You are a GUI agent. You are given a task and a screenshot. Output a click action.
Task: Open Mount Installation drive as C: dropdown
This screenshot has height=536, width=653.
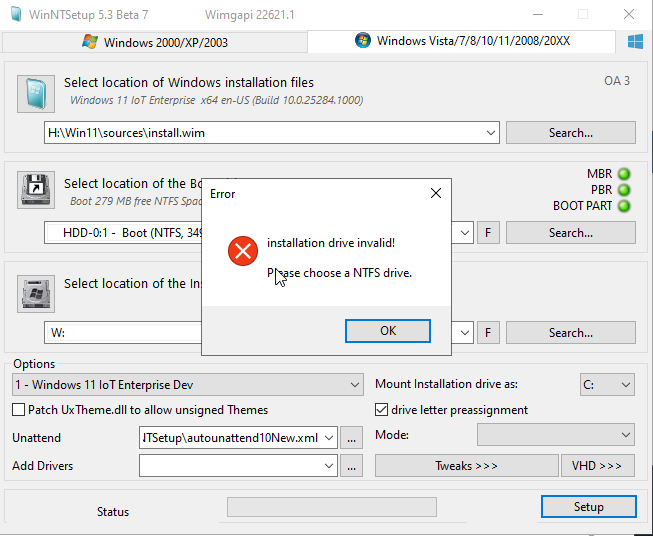point(607,385)
